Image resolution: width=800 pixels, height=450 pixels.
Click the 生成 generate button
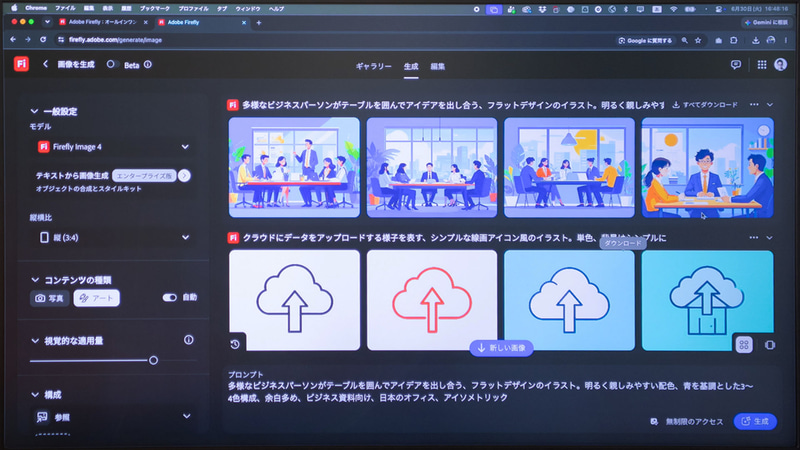tap(755, 421)
